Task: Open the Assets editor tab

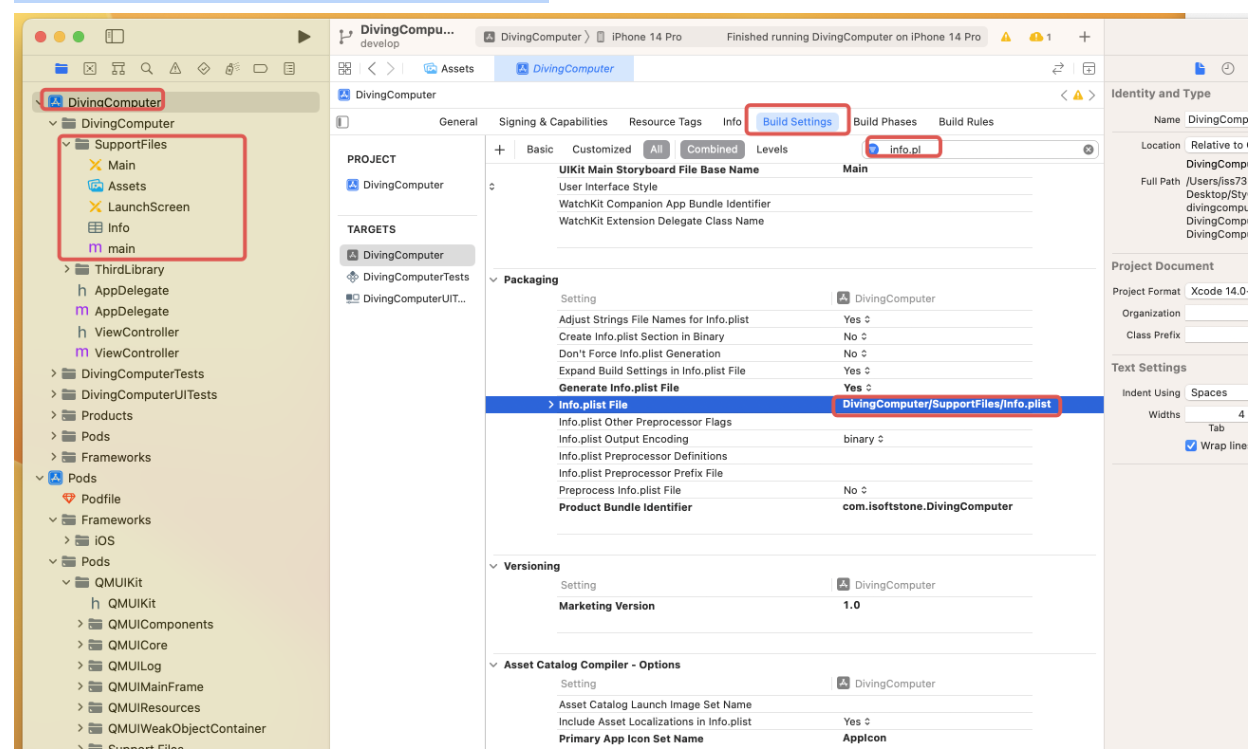Action: pyautogui.click(x=449, y=68)
